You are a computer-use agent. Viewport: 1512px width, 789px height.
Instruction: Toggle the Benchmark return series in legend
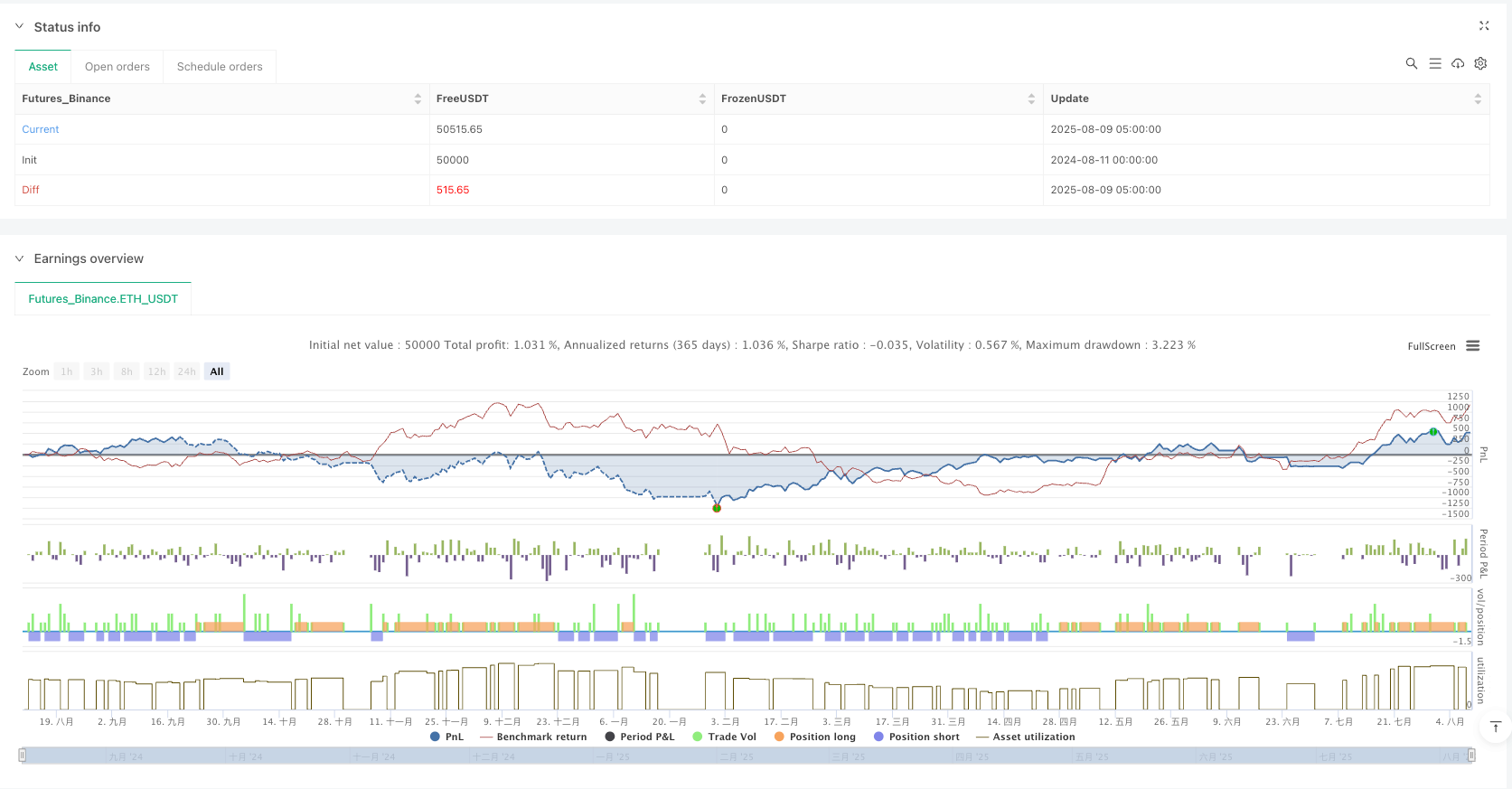pyautogui.click(x=534, y=737)
